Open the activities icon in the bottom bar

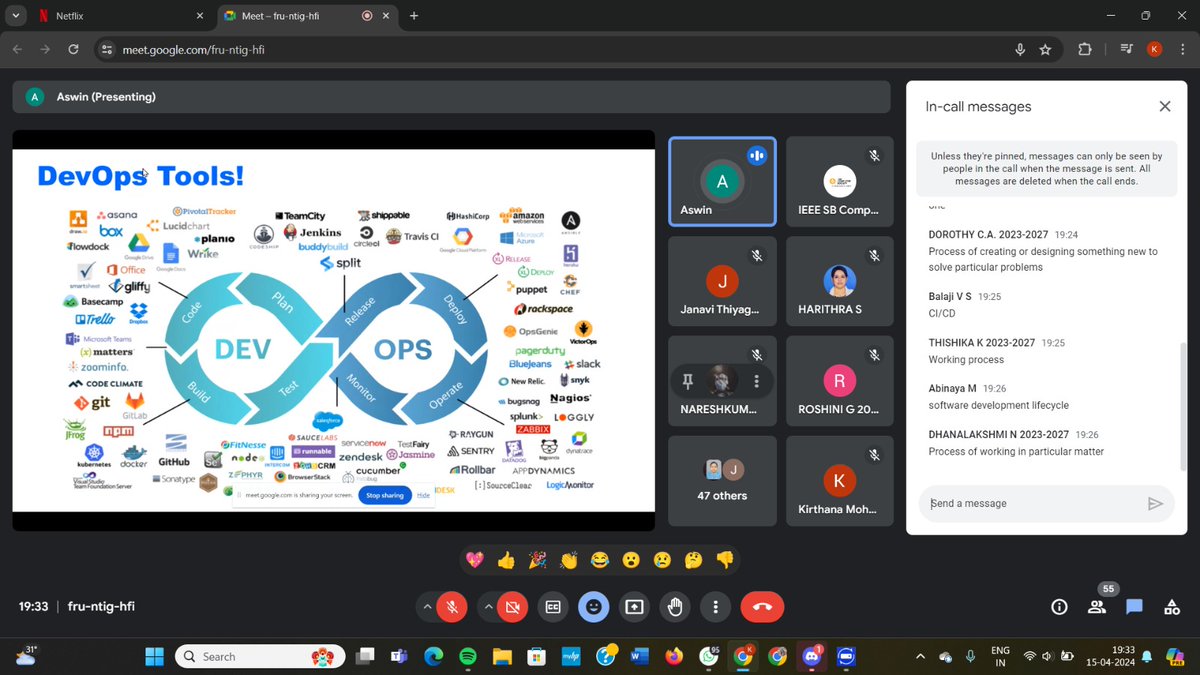coord(1170,606)
